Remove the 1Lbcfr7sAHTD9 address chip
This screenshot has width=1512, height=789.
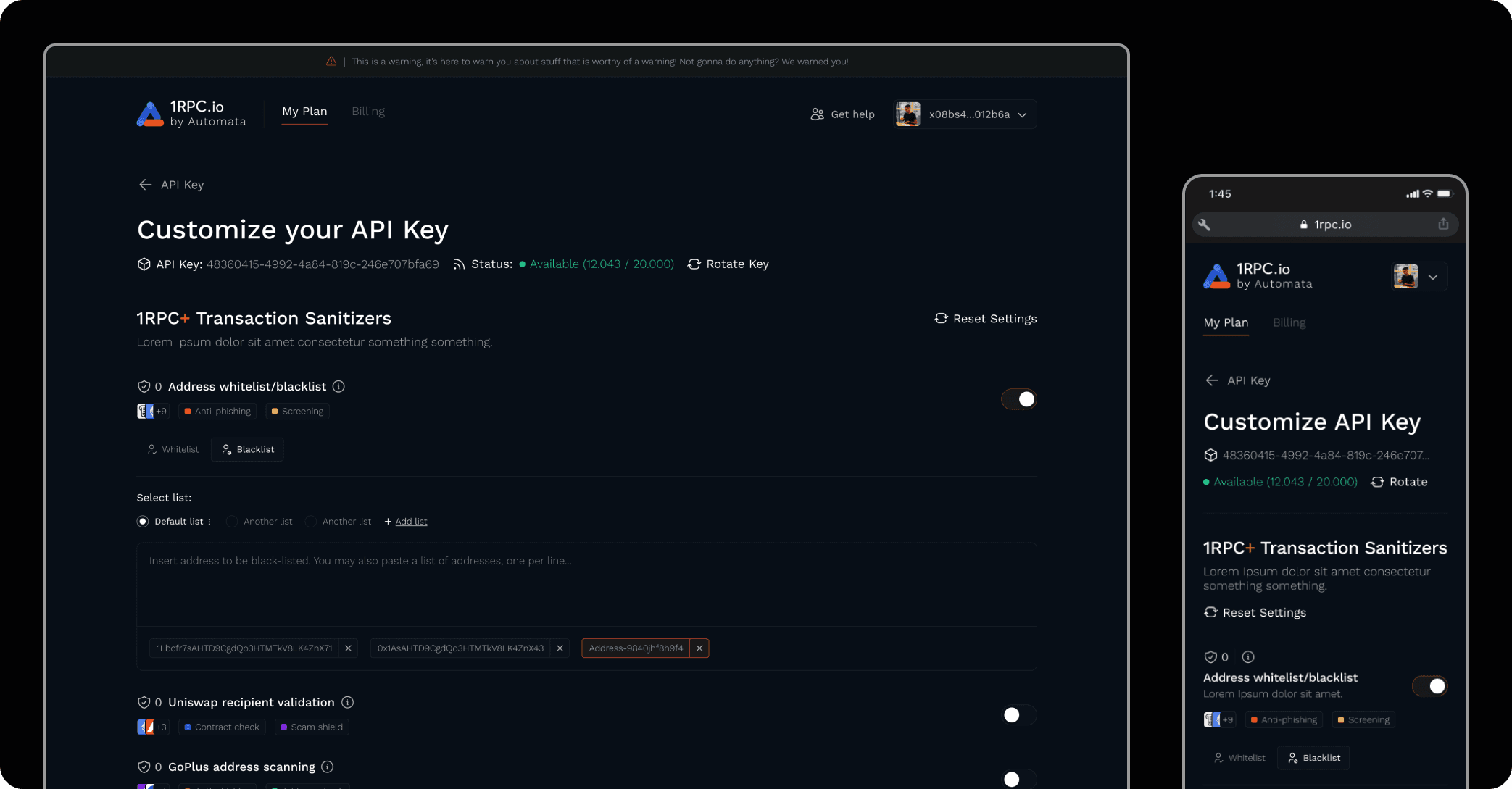[349, 648]
